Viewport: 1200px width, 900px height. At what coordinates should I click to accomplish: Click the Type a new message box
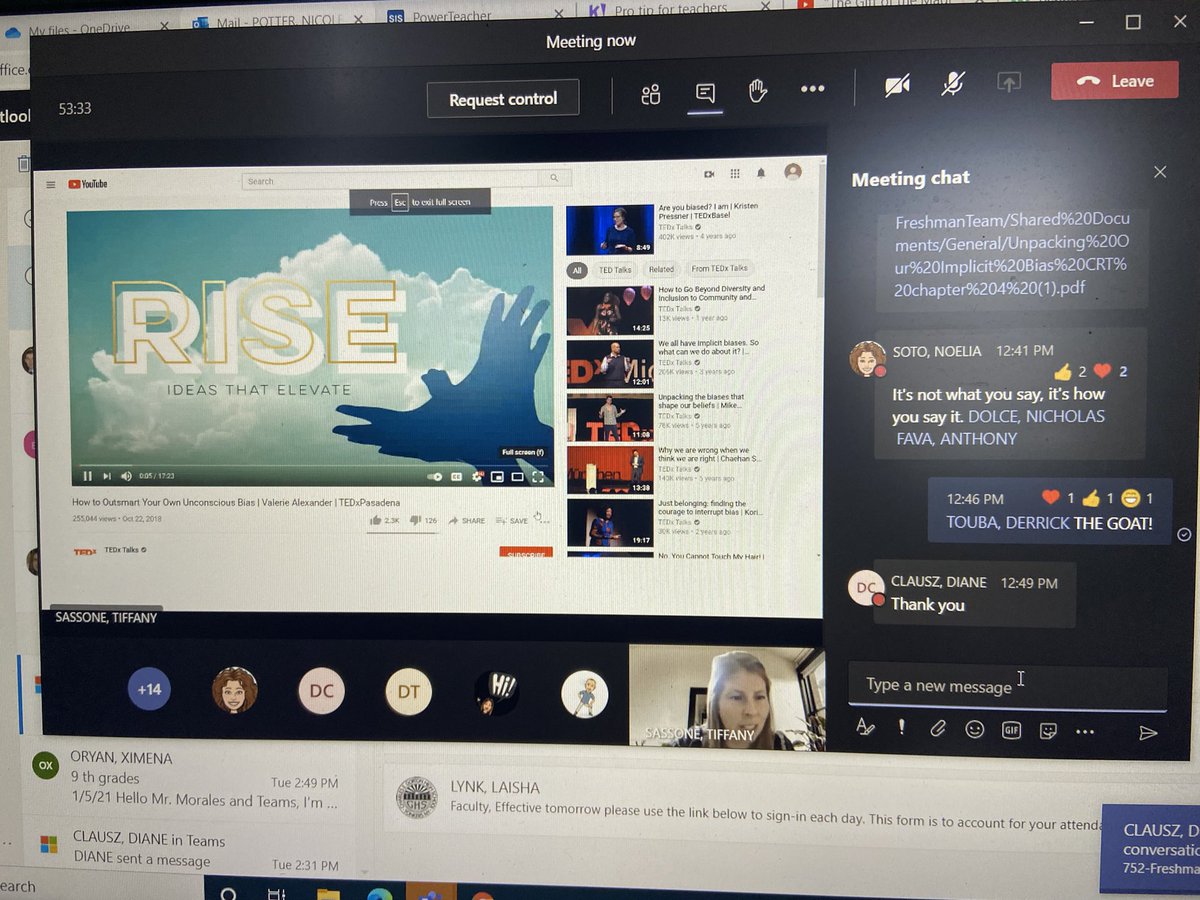tap(1007, 685)
